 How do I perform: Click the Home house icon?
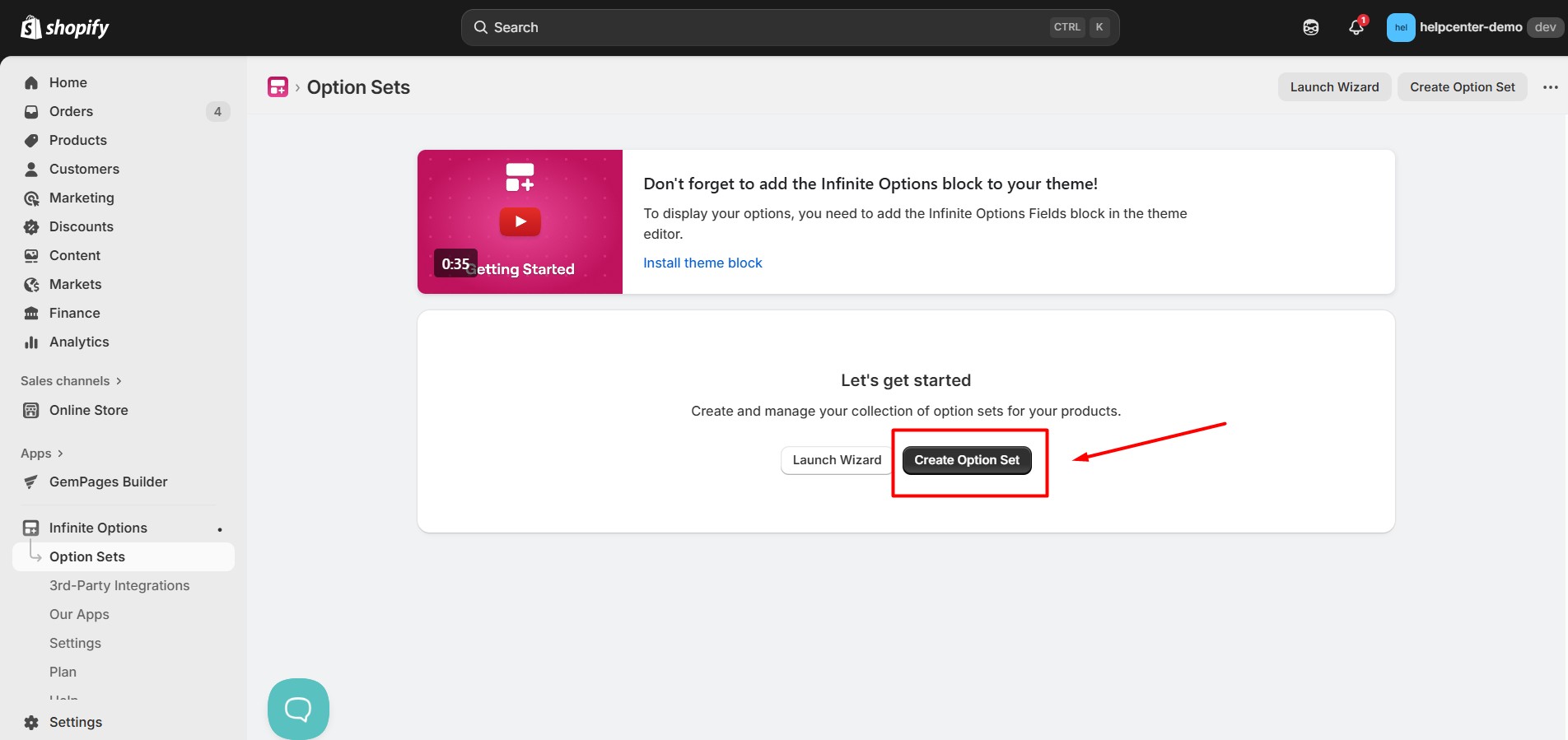click(x=31, y=82)
